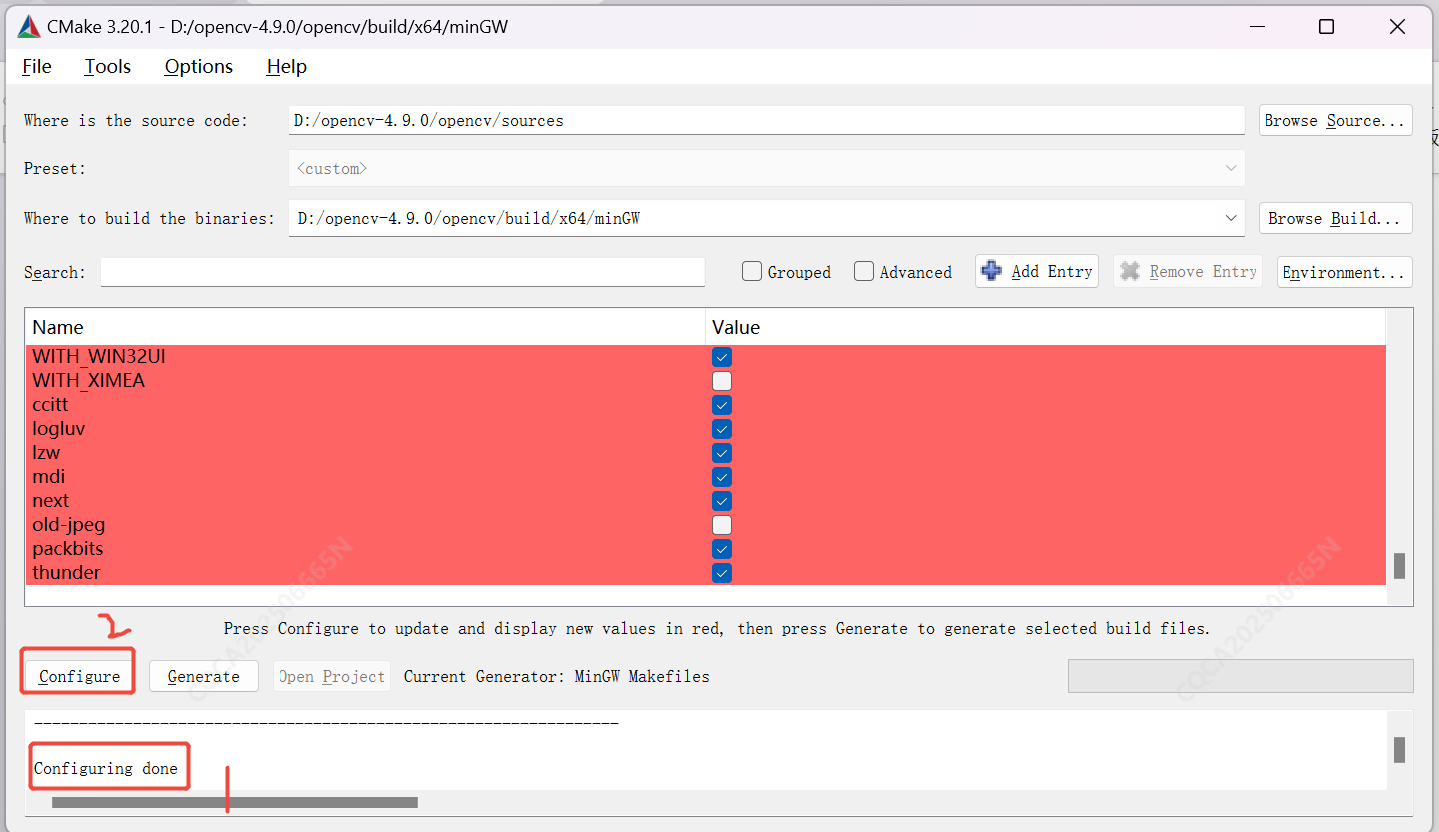
Task: Open the Help menu
Action: 286,67
